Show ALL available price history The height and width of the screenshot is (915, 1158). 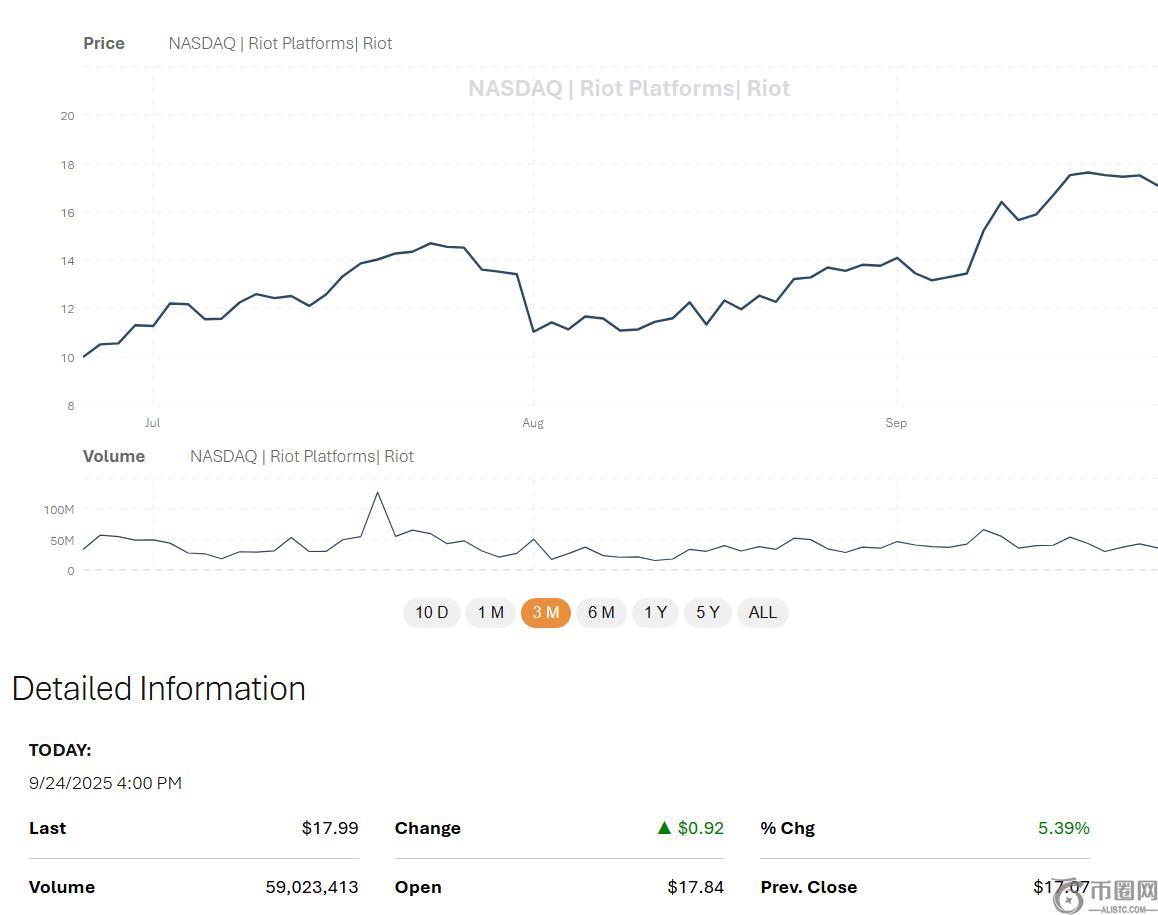coord(762,612)
